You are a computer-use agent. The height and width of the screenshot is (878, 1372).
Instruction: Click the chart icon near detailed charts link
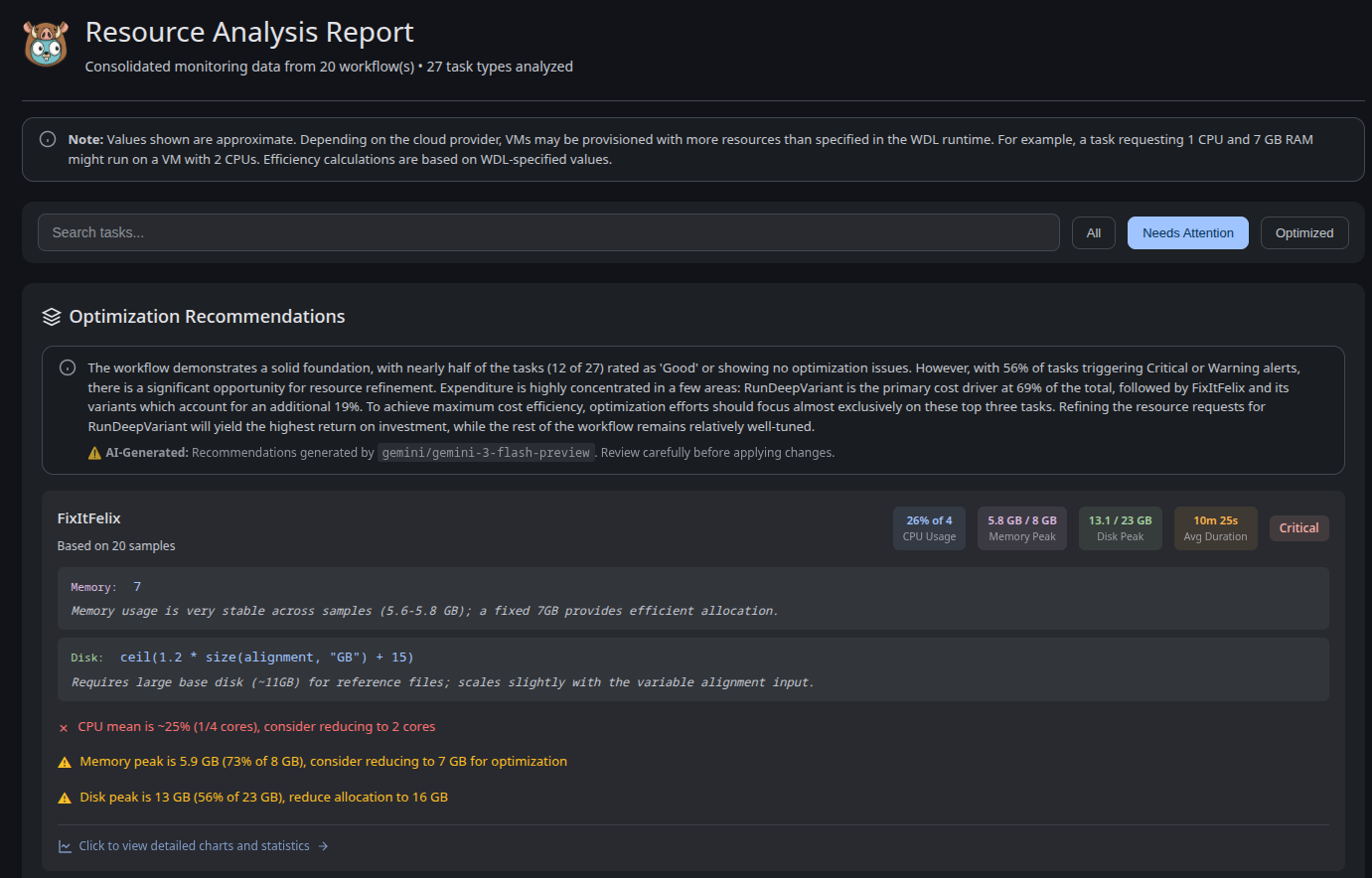pyautogui.click(x=65, y=846)
